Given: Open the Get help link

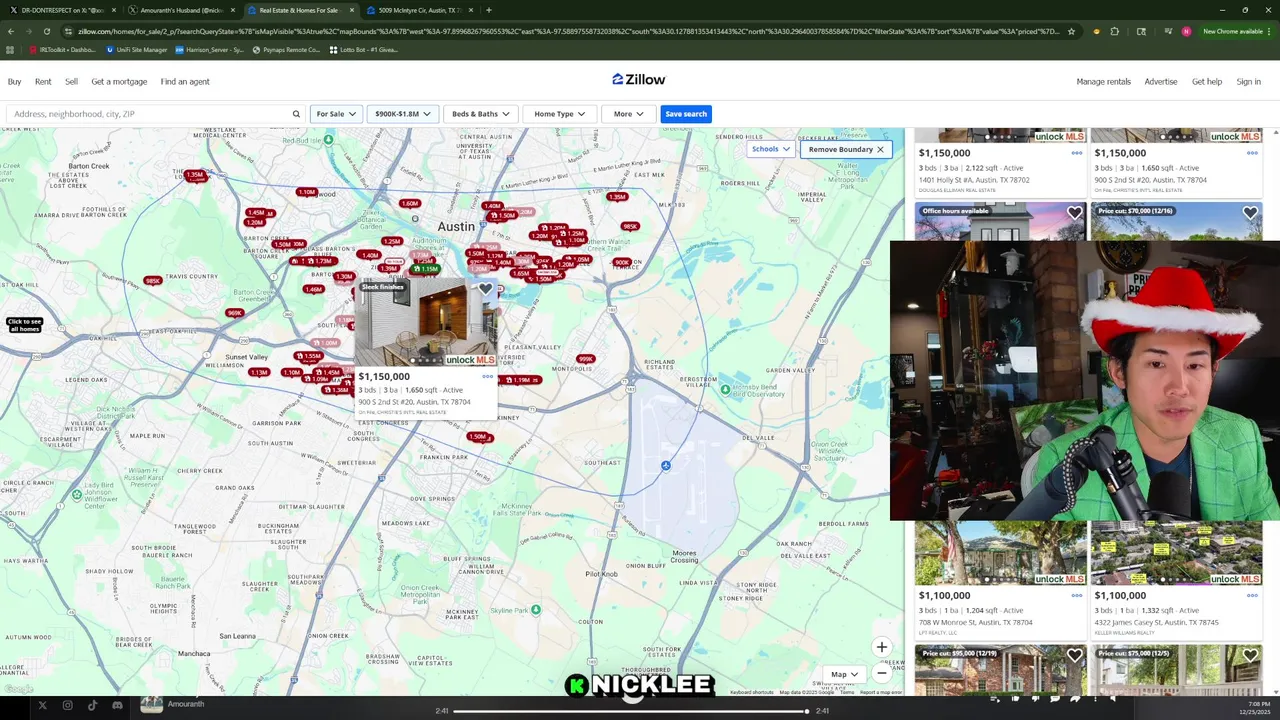Looking at the screenshot, I should (1207, 82).
